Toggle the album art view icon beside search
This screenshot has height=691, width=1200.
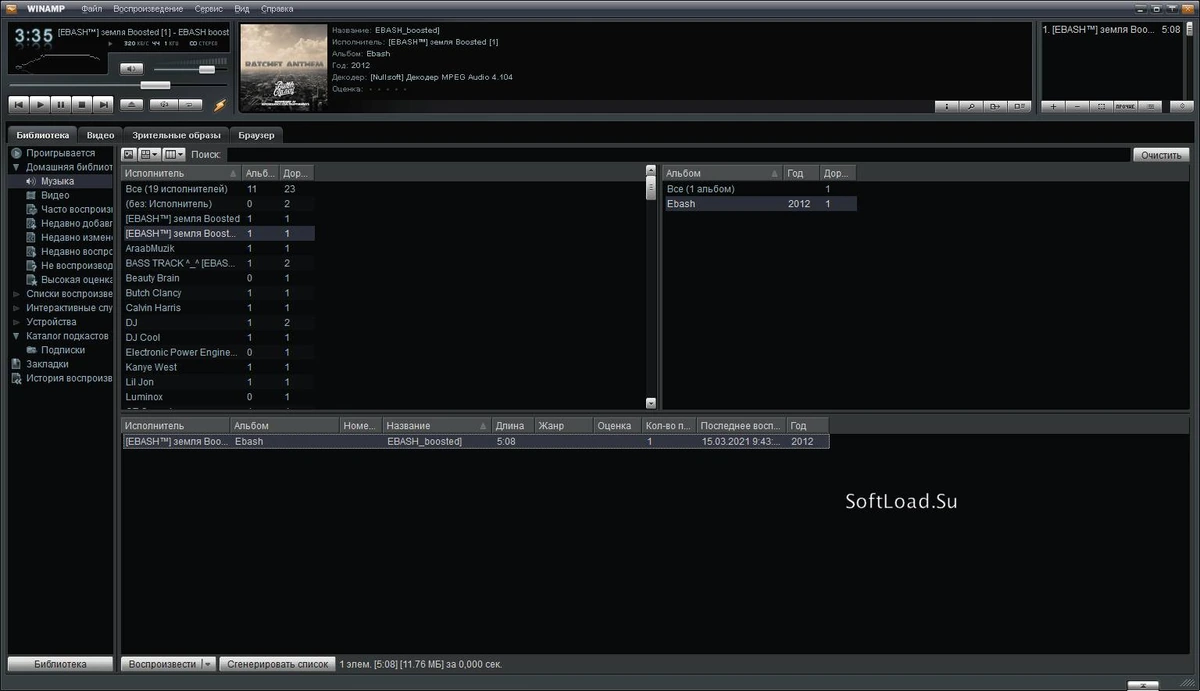129,154
